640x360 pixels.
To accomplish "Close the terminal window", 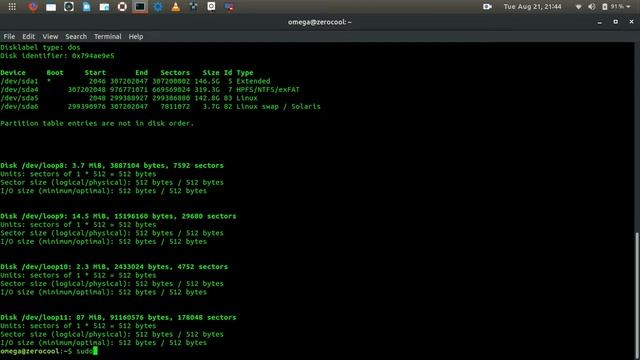I will pyautogui.click(x=631, y=22).
